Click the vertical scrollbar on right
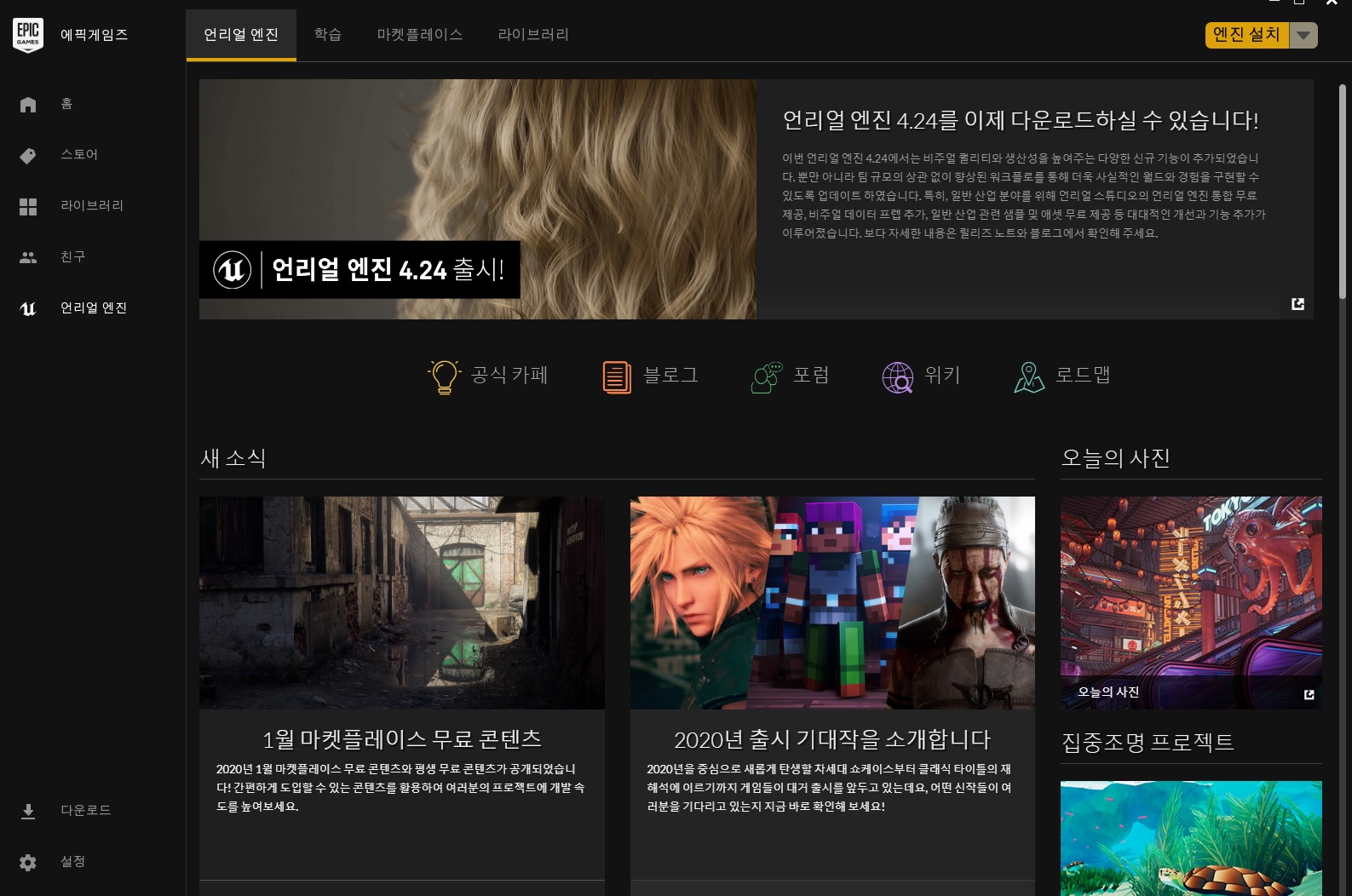Viewport: 1352px width, 896px height. pos(1343,192)
